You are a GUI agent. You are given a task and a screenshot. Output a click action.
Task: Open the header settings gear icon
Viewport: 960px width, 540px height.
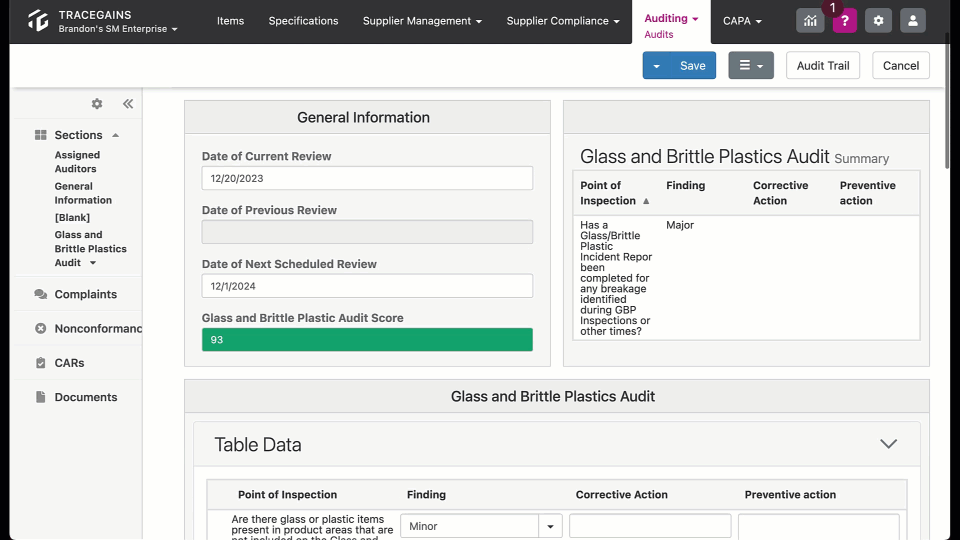pyautogui.click(x=879, y=21)
